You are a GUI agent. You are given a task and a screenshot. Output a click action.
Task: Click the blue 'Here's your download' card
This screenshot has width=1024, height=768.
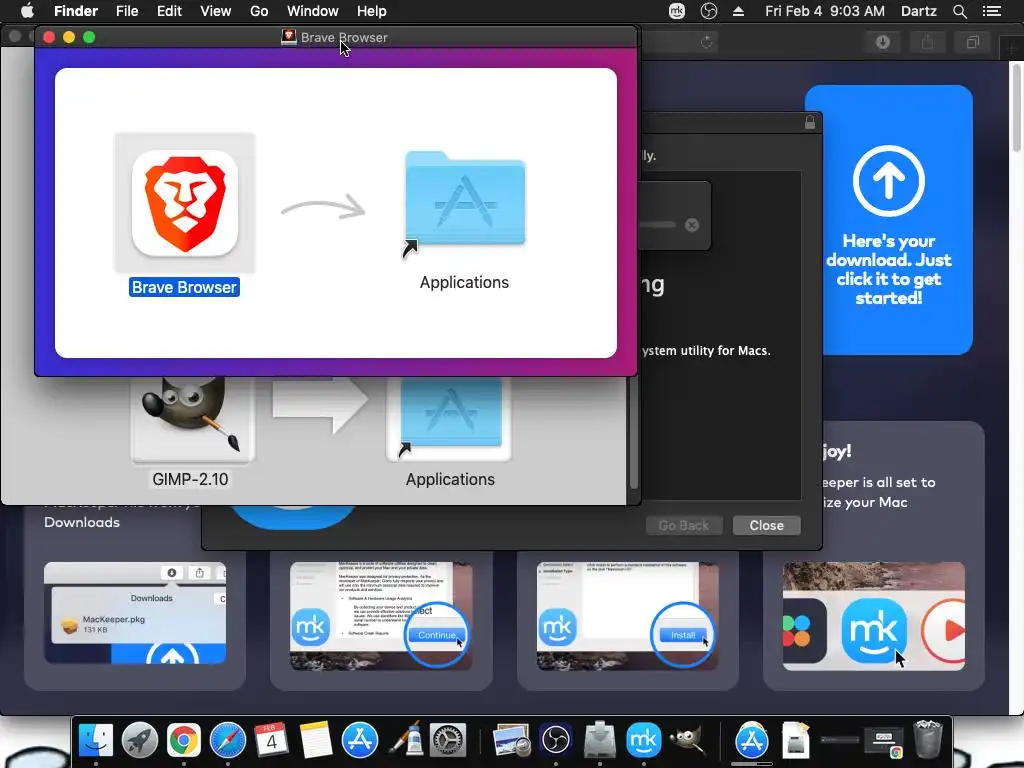pos(888,220)
